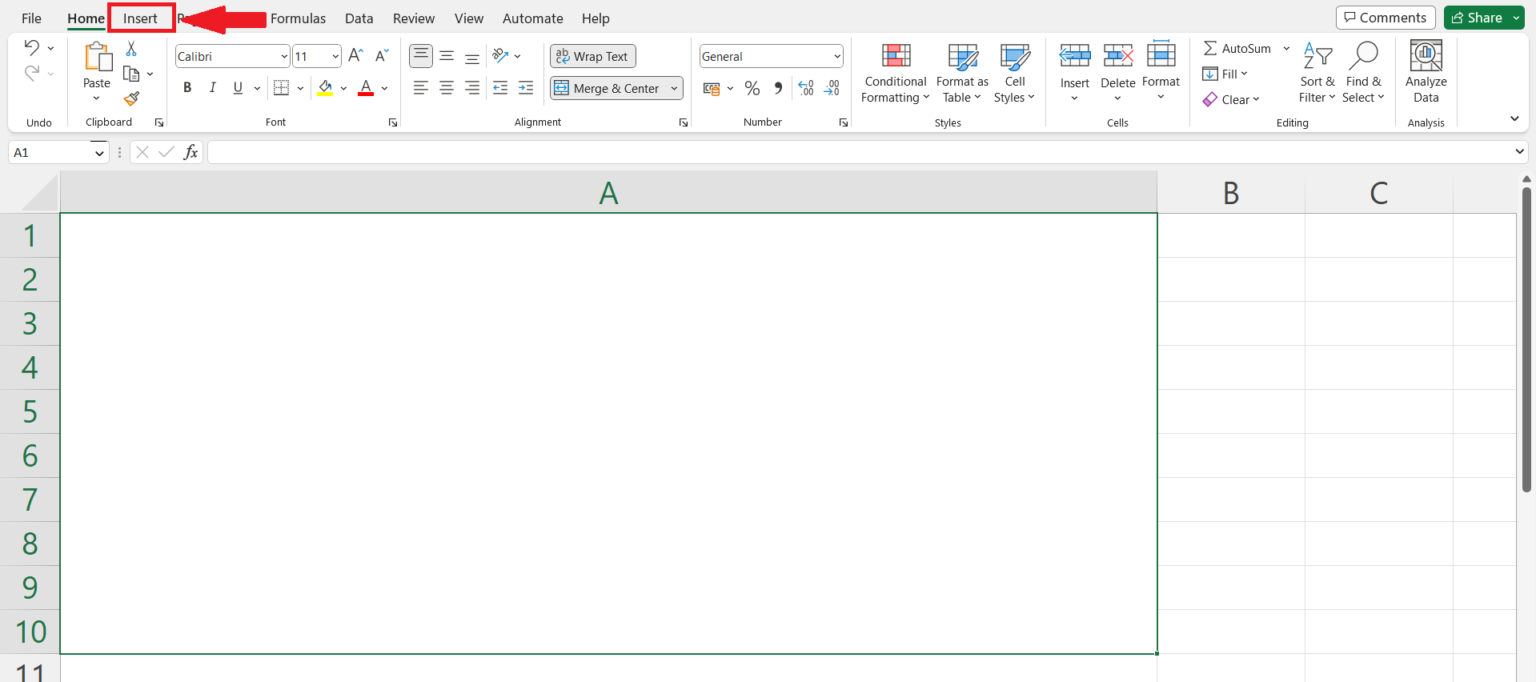Change text color using Font Color swatch
The width and height of the screenshot is (1536, 682).
(x=365, y=88)
